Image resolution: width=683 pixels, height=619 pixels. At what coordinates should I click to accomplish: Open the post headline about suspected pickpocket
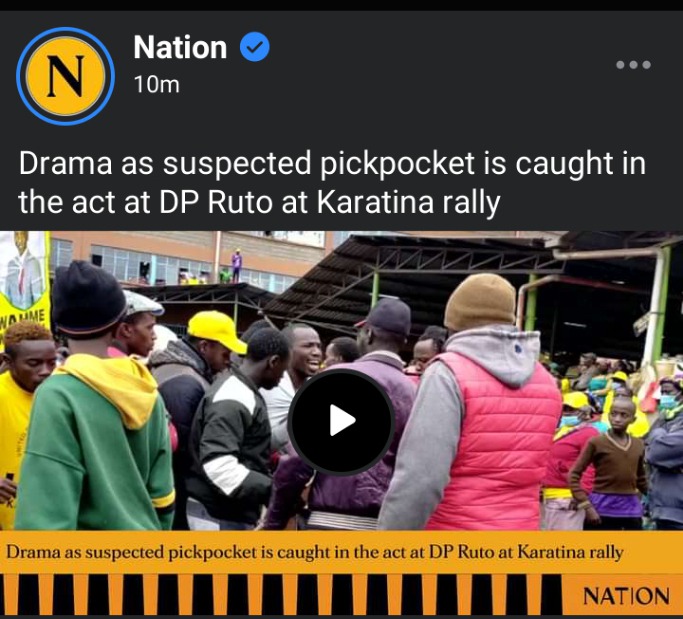pos(331,183)
